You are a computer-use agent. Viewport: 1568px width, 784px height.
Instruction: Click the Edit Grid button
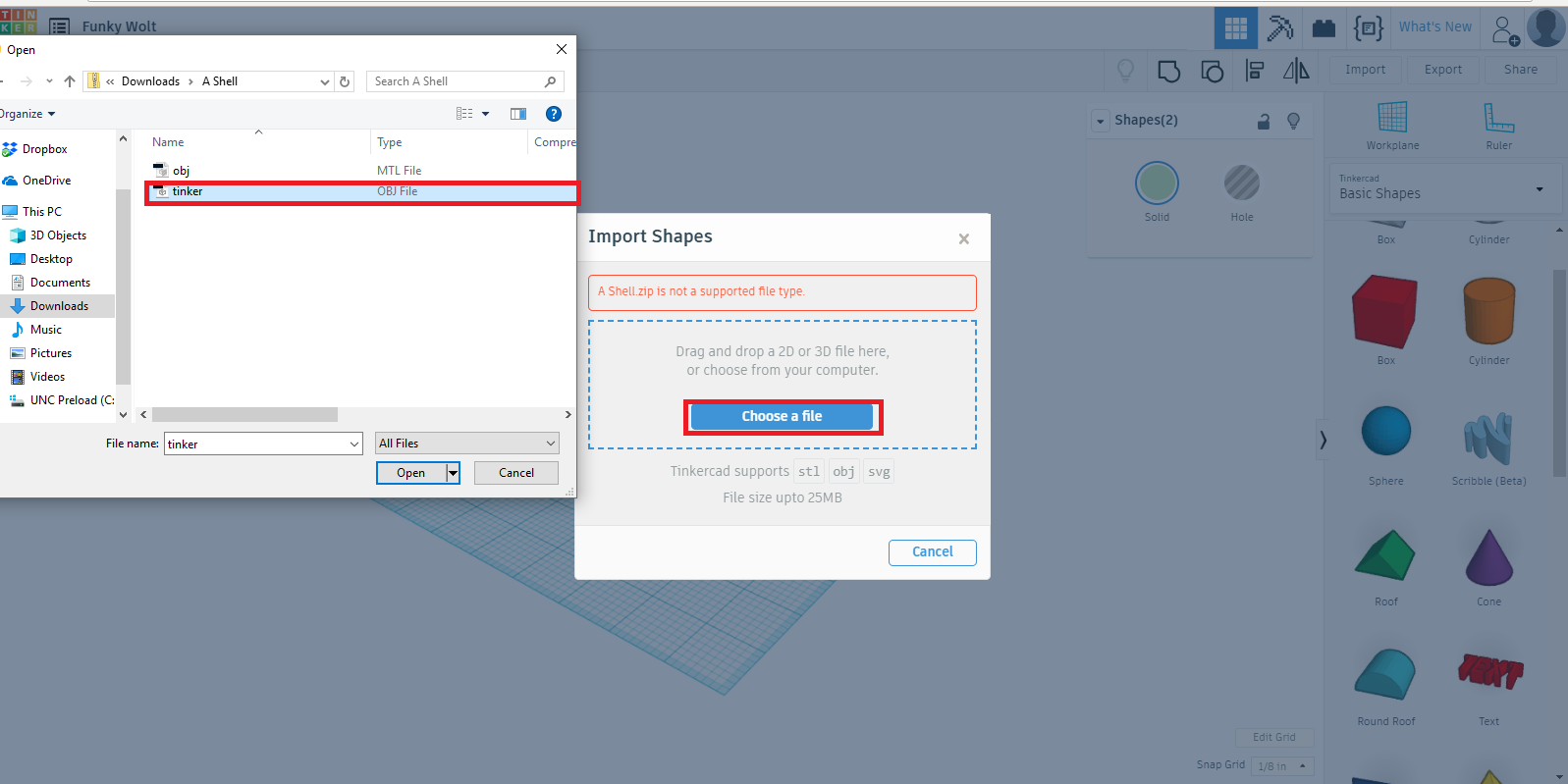point(1273,737)
